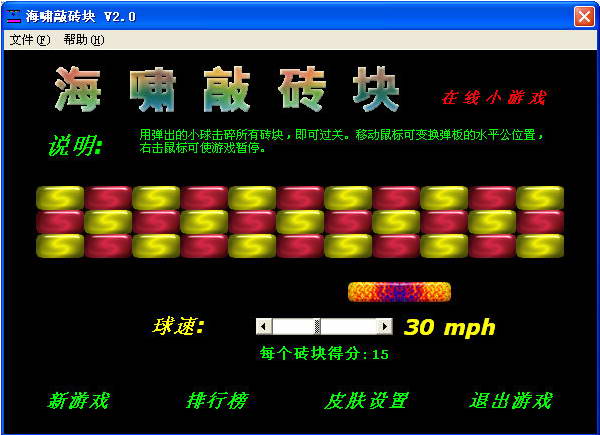Exit via the 退出游戏 button
Screen dimensions: 600x435
pyautogui.click(x=511, y=401)
